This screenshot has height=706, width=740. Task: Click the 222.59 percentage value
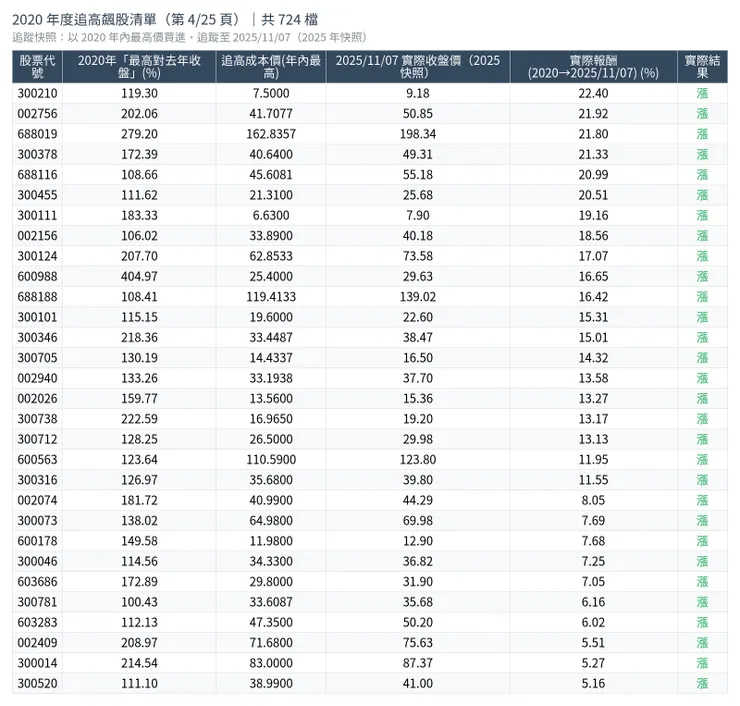point(139,419)
